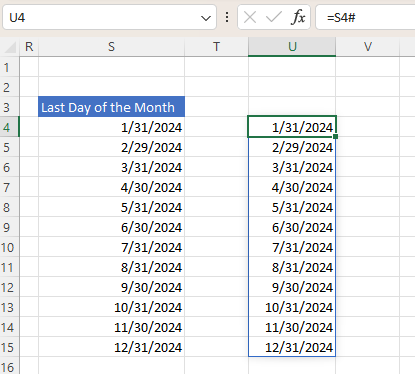Click column S cell showing 8/31/2024
This screenshot has width=415, height=374.
(111, 267)
